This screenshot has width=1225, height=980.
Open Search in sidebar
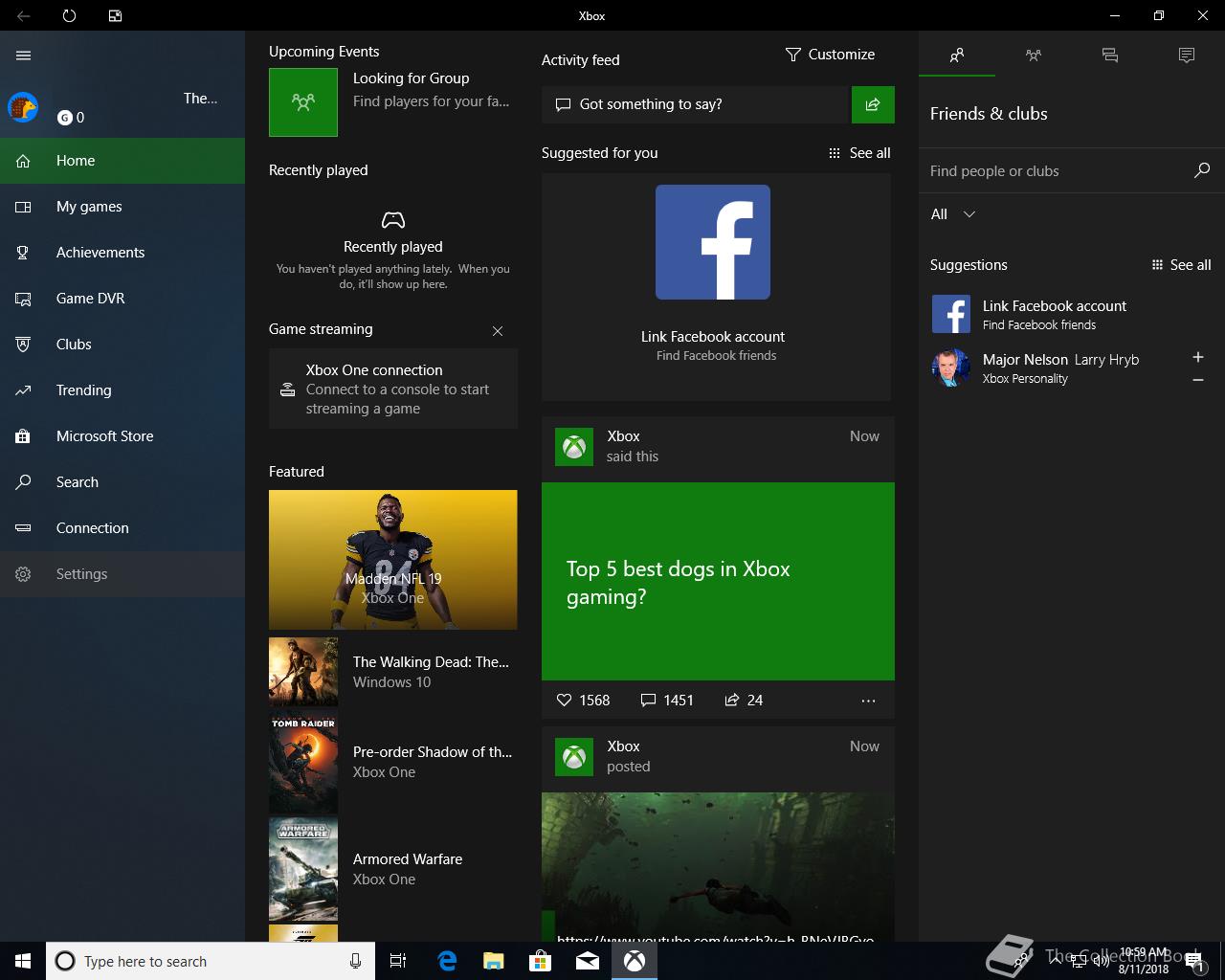pyautogui.click(x=122, y=482)
